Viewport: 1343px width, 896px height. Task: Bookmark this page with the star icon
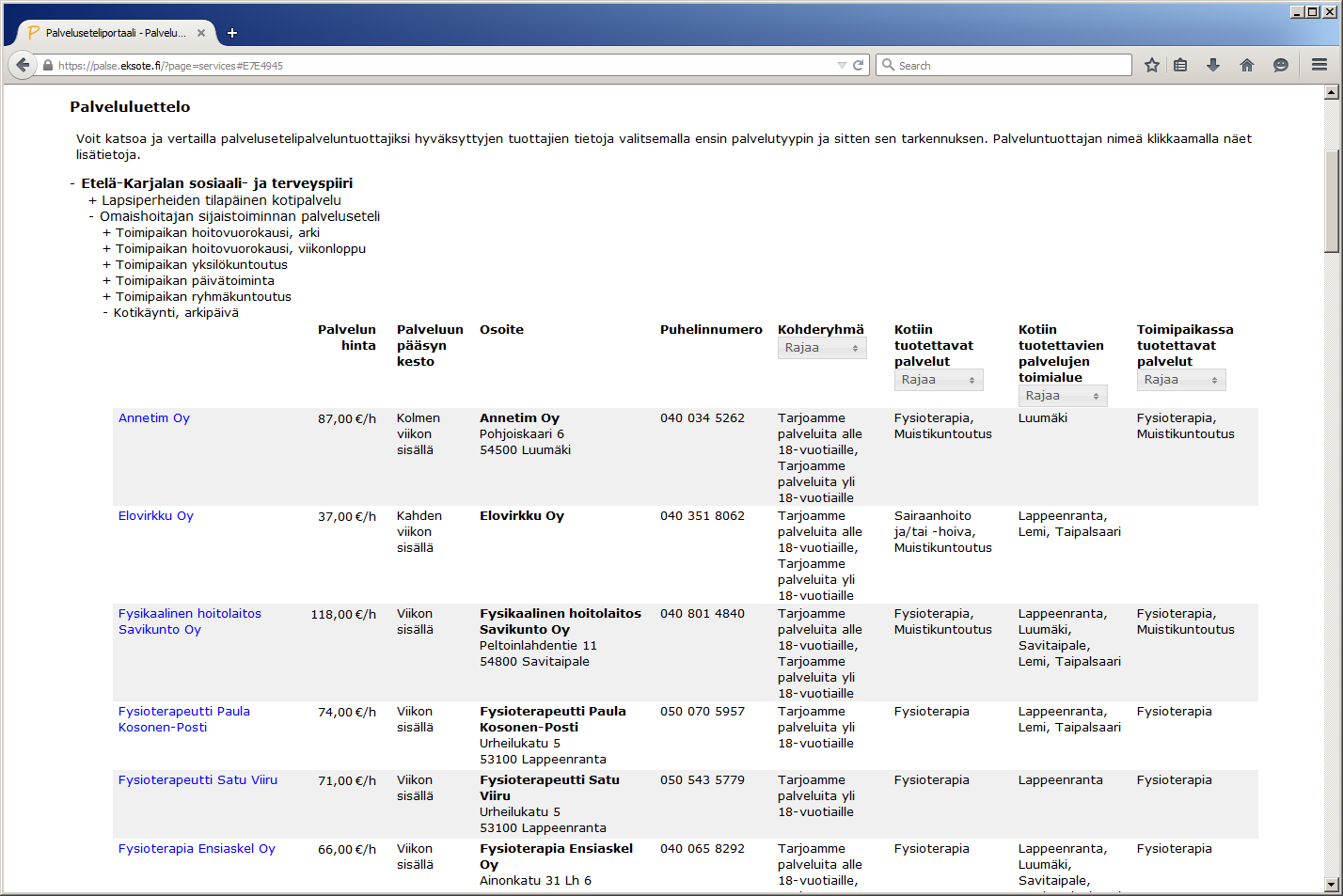(x=1151, y=65)
